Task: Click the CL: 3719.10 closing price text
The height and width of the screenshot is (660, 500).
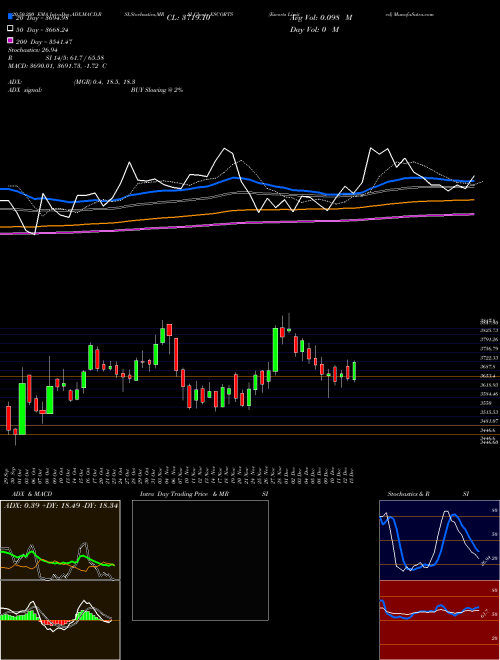Action: pyautogui.click(x=188, y=18)
